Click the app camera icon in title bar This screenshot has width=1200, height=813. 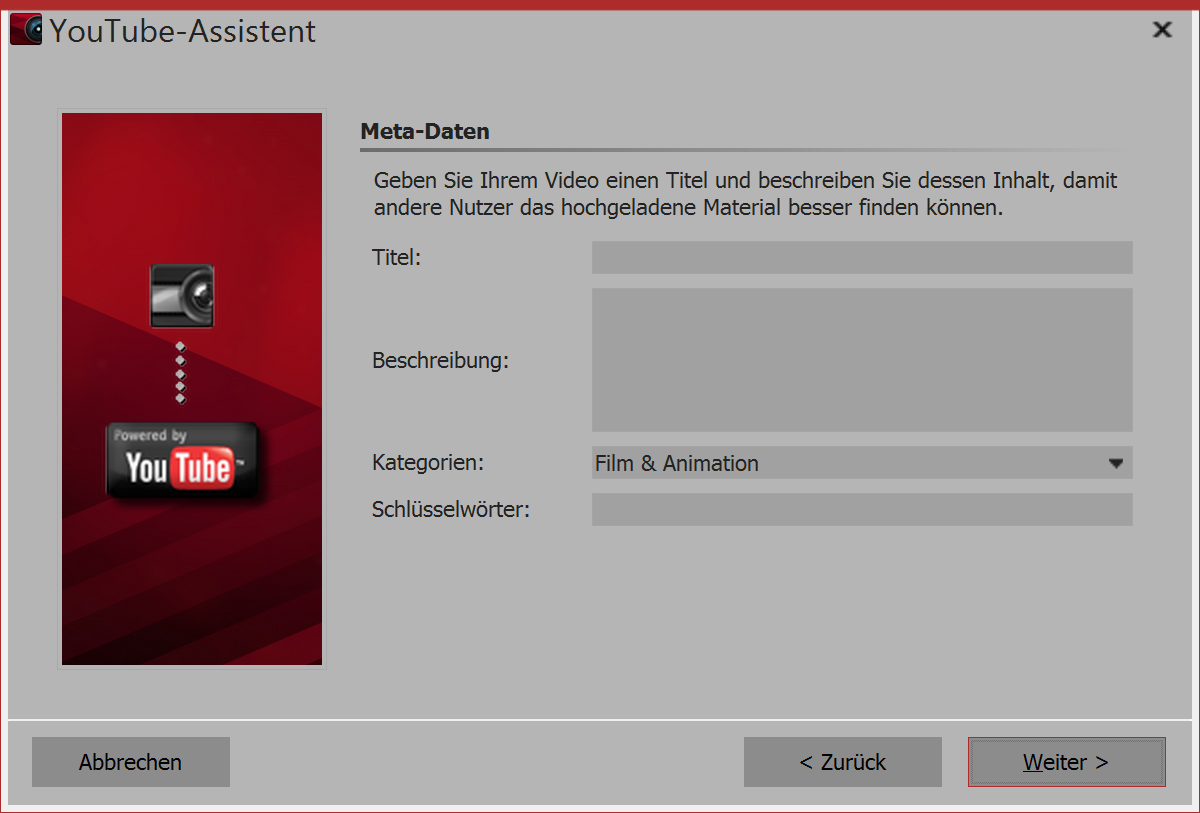pyautogui.click(x=26, y=30)
